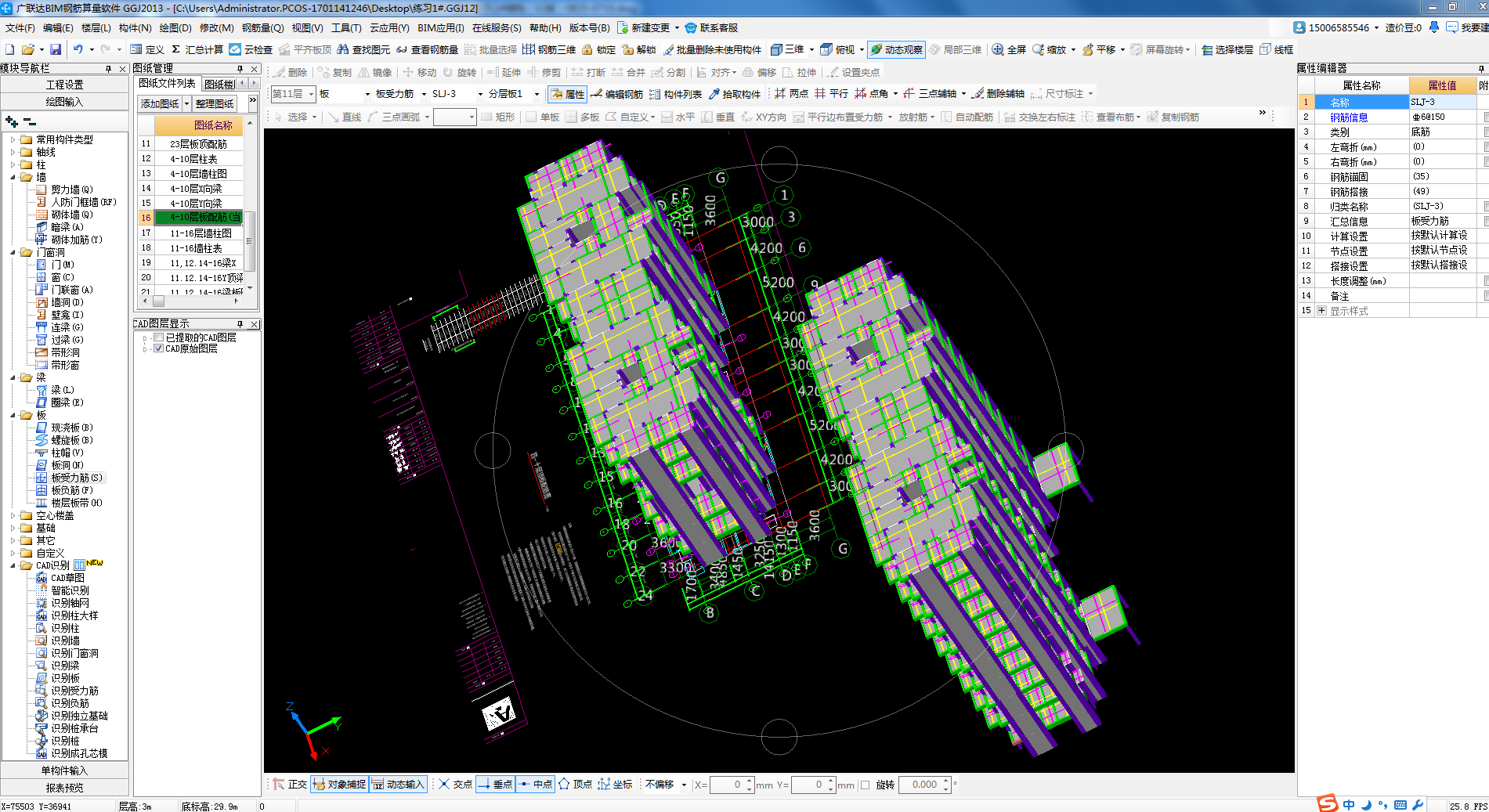Expand the 常用构件类型 tree node
1489x812 pixels.
pos(13,139)
